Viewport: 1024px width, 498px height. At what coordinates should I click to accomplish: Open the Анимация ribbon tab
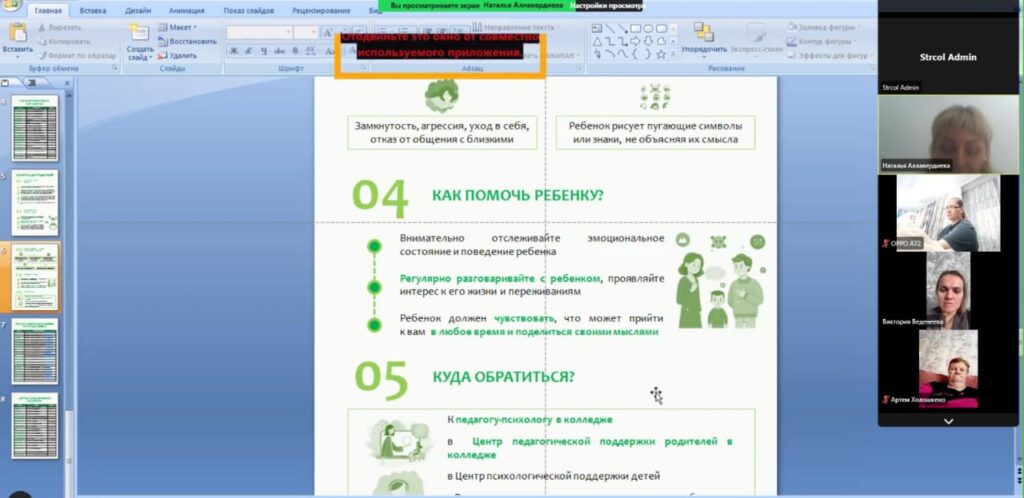tap(187, 10)
